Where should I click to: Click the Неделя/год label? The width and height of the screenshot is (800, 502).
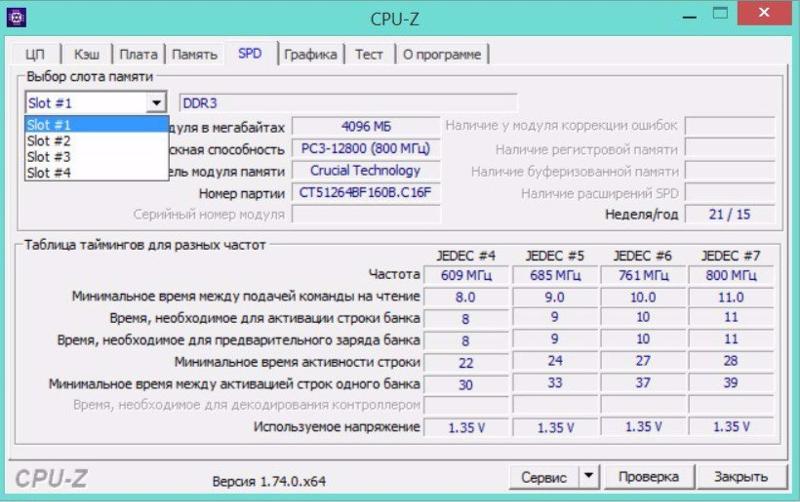tap(641, 214)
